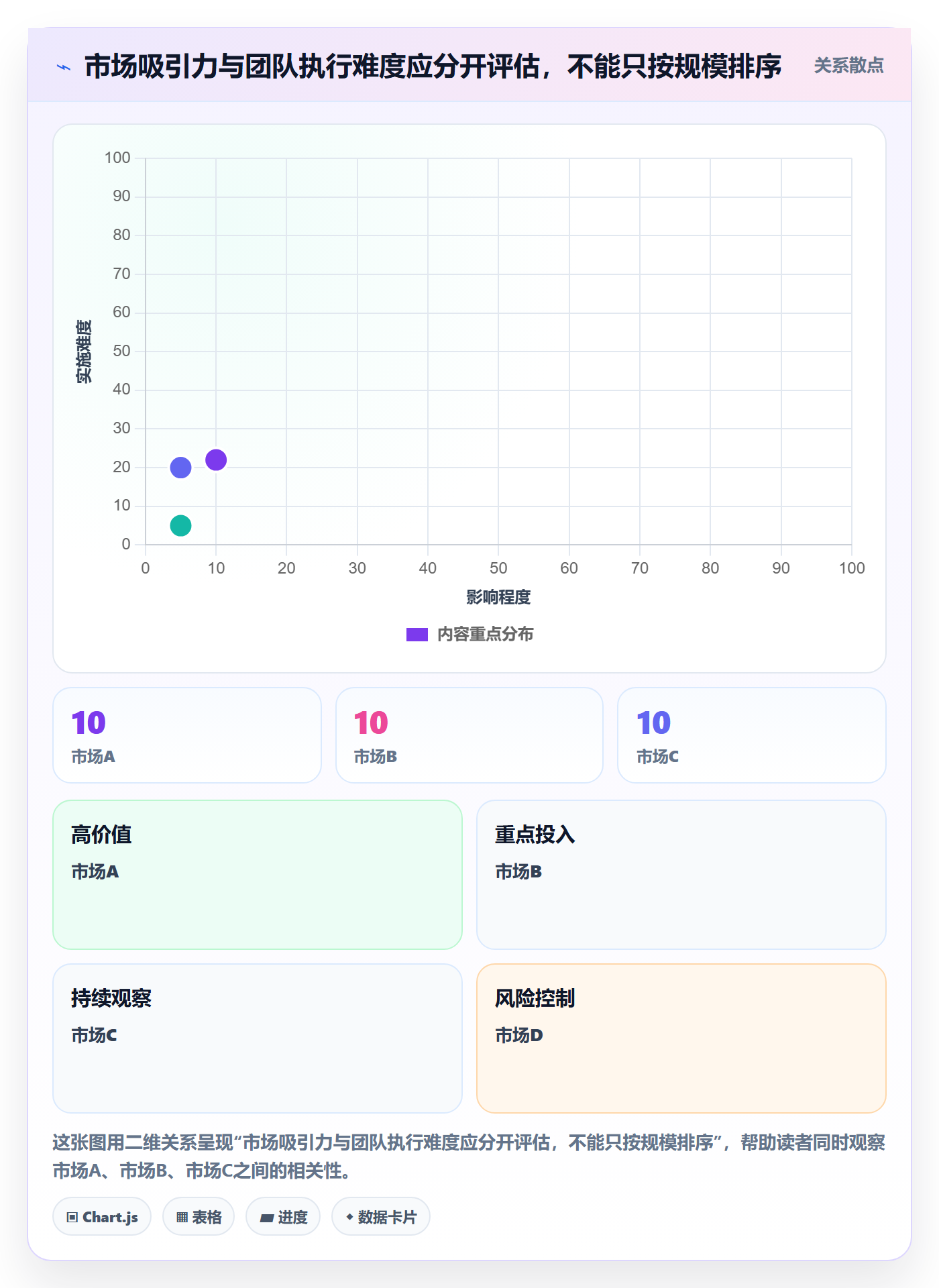The image size is (939, 1288).
Task: Toggle the 内容重点分布 legend color swatch
Action: click(417, 635)
